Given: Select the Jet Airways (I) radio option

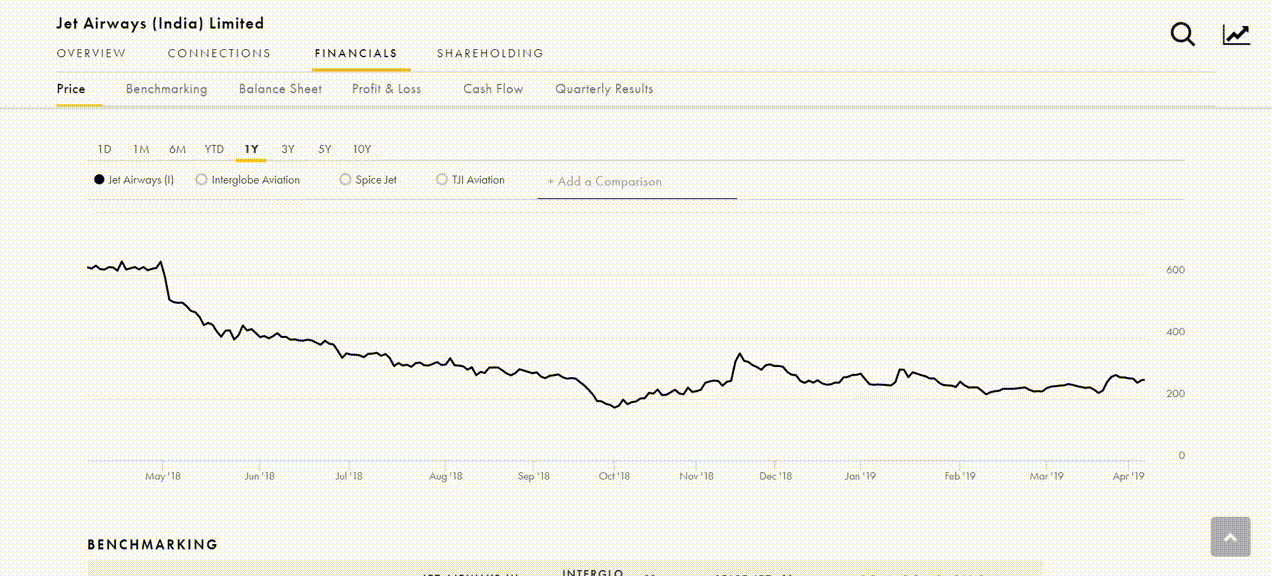Looking at the screenshot, I should point(99,180).
